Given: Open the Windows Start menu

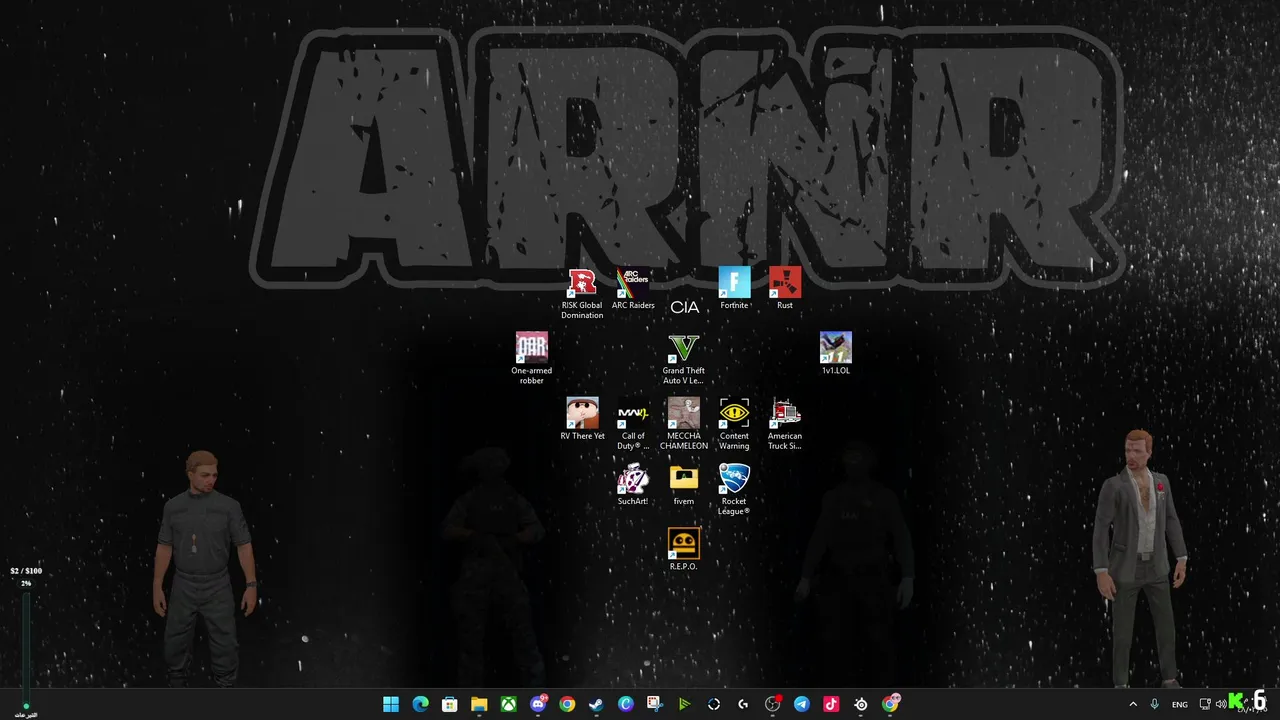Looking at the screenshot, I should pyautogui.click(x=391, y=704).
